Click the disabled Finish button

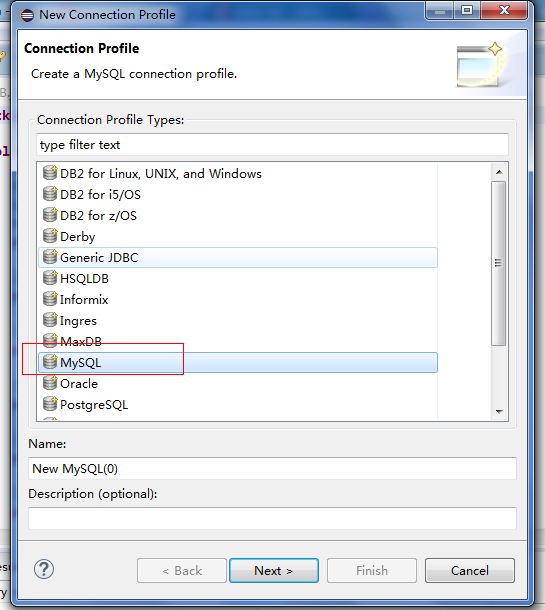click(x=372, y=571)
